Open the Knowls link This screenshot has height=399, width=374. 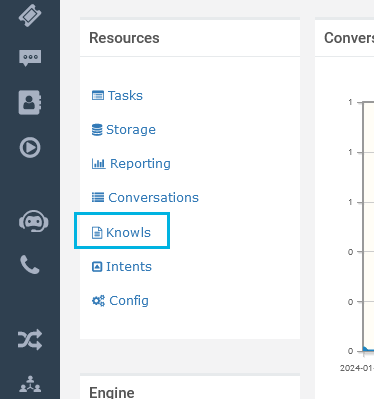point(128,233)
